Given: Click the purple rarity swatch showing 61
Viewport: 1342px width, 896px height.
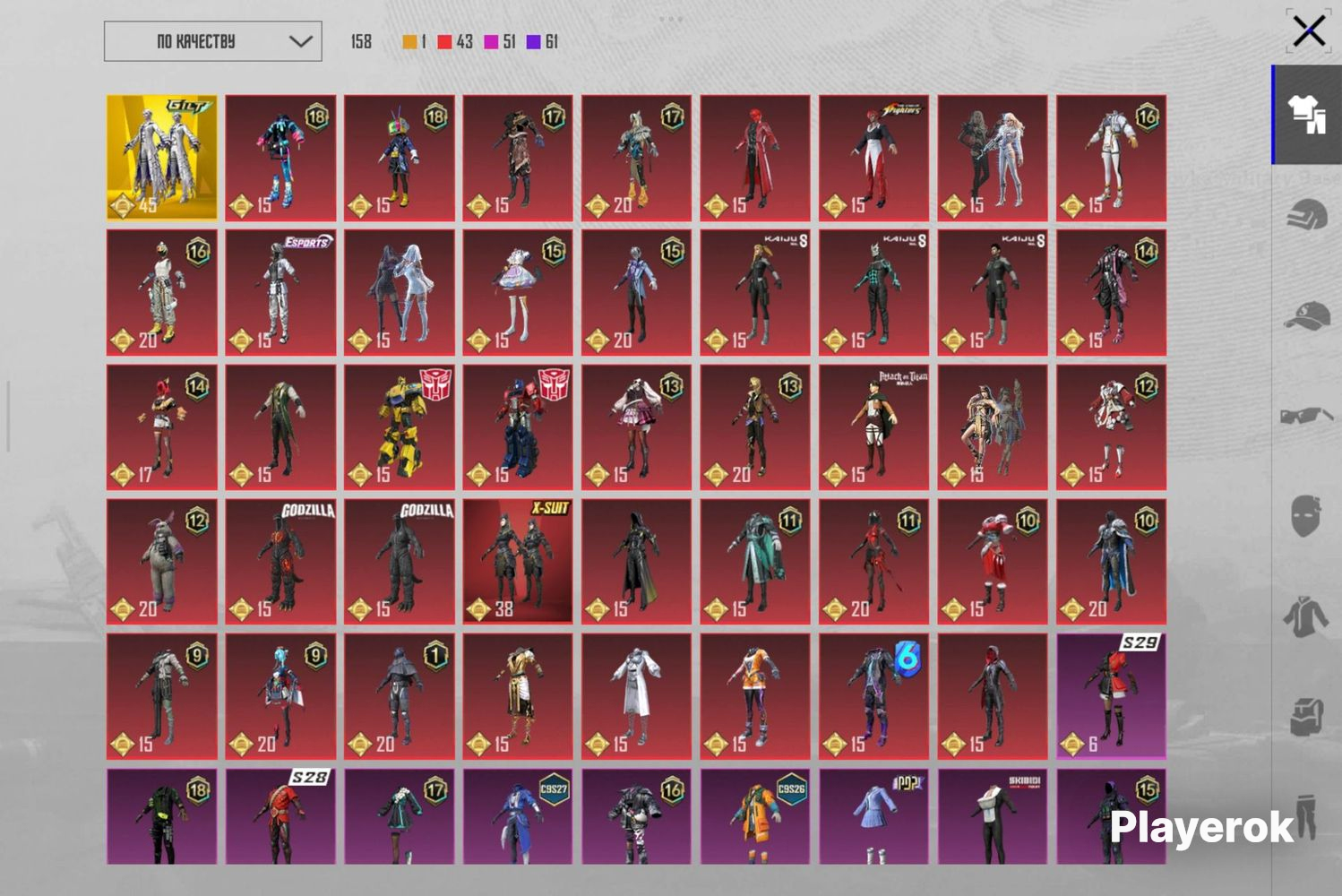Looking at the screenshot, I should tap(534, 41).
